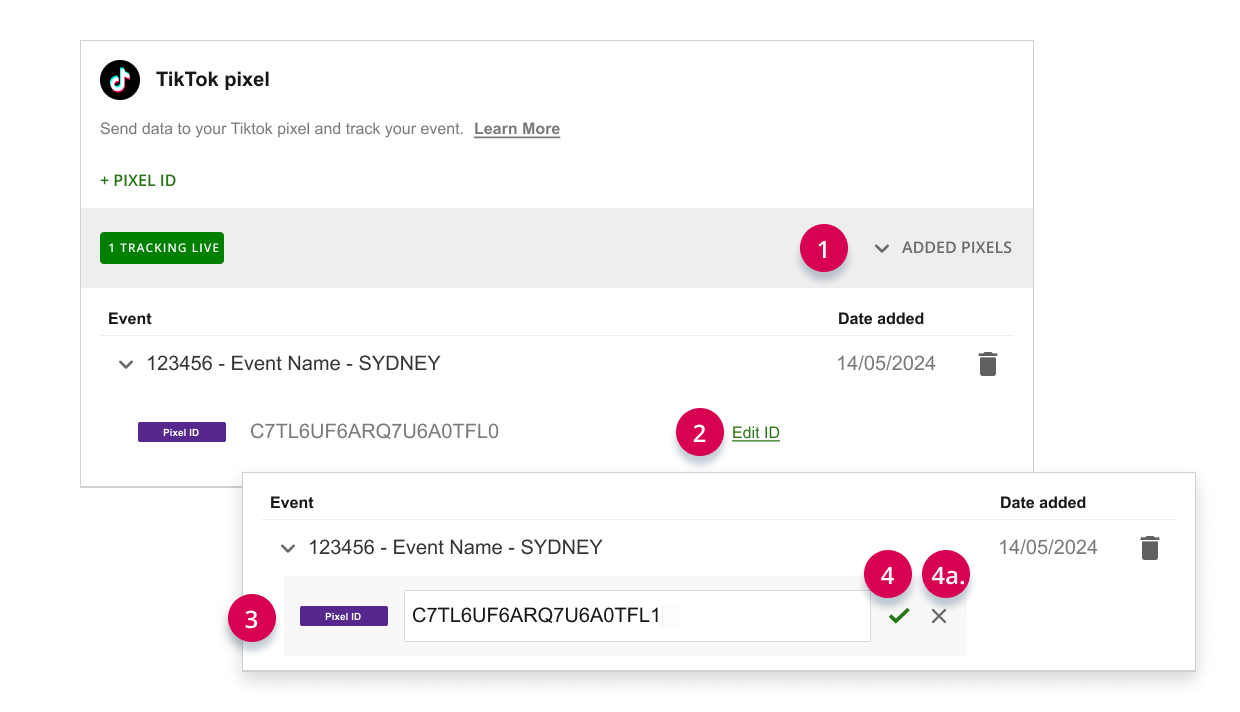Click the lower panel's trash bin icon

(1149, 548)
